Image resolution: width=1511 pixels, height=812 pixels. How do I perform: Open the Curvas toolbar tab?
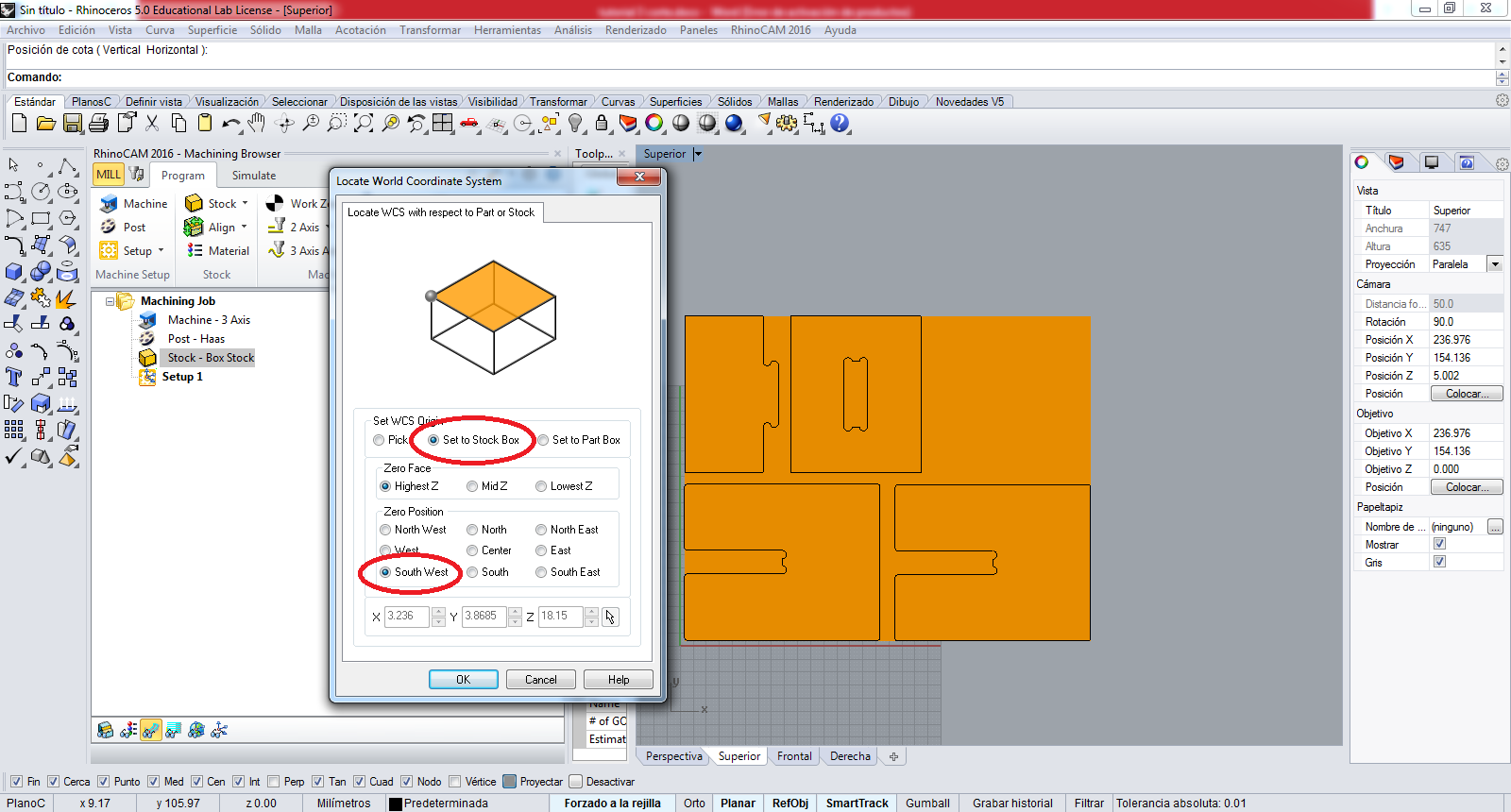619,102
